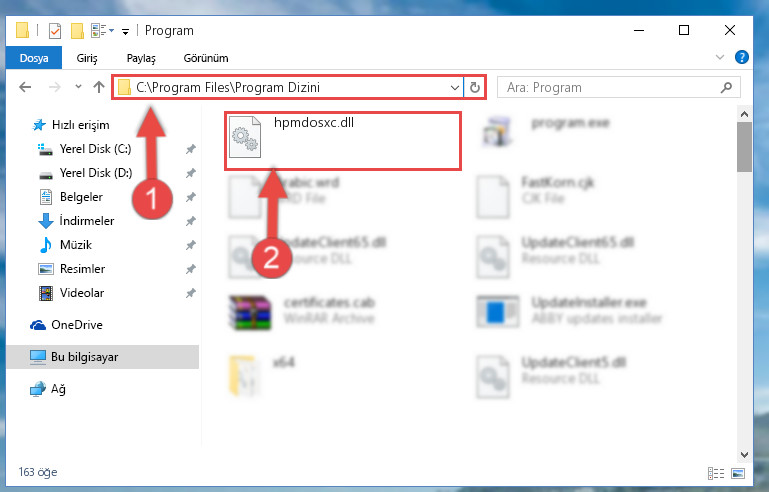Unpin Yerel Disk (C:) pin icon
Screen dimensions: 769x492
point(190,149)
